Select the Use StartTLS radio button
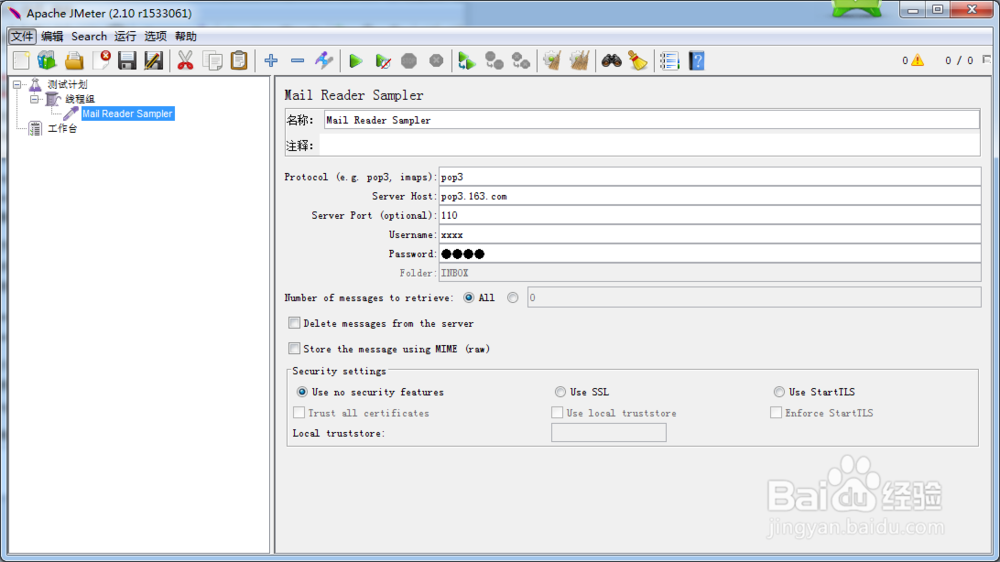The height and width of the screenshot is (562, 1000). [779, 392]
